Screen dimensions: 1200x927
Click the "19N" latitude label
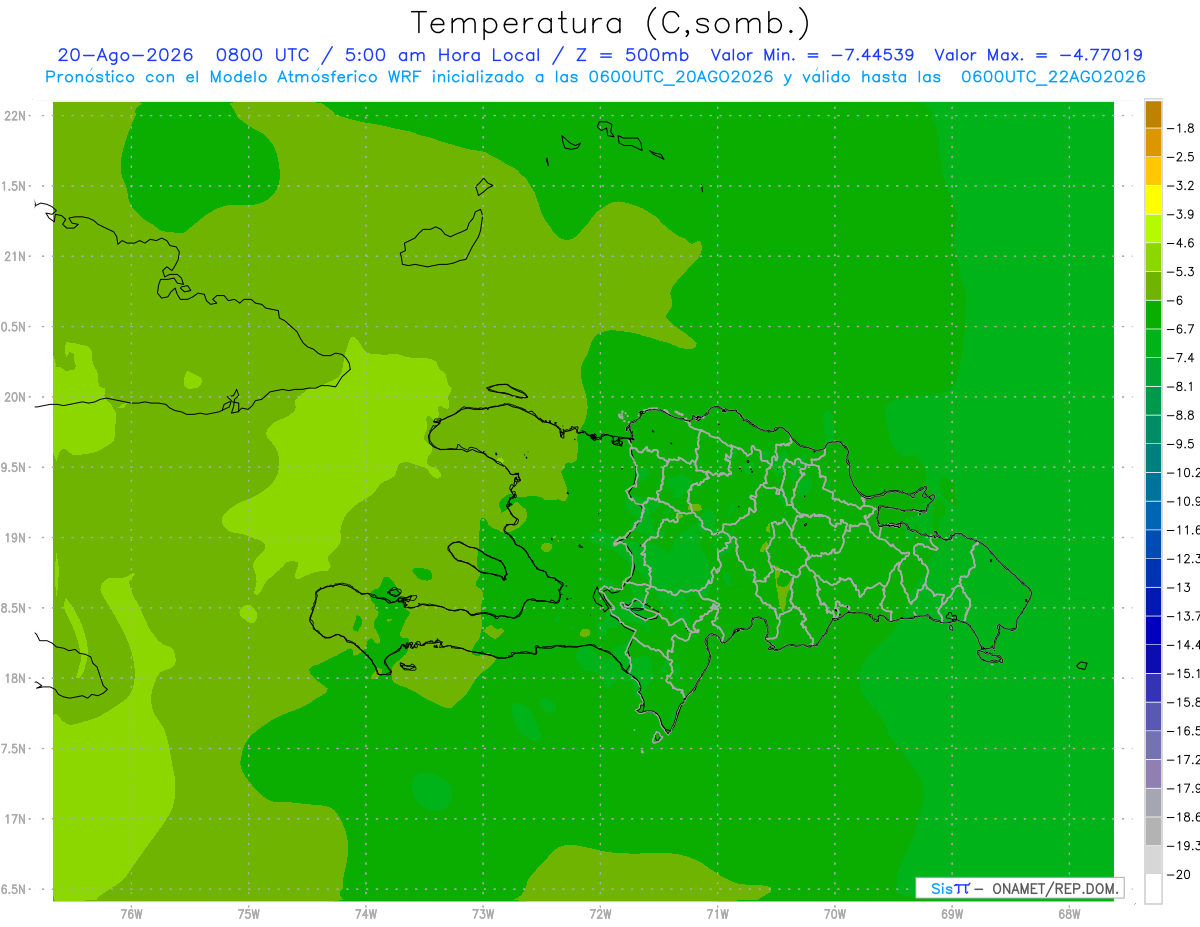[14, 538]
